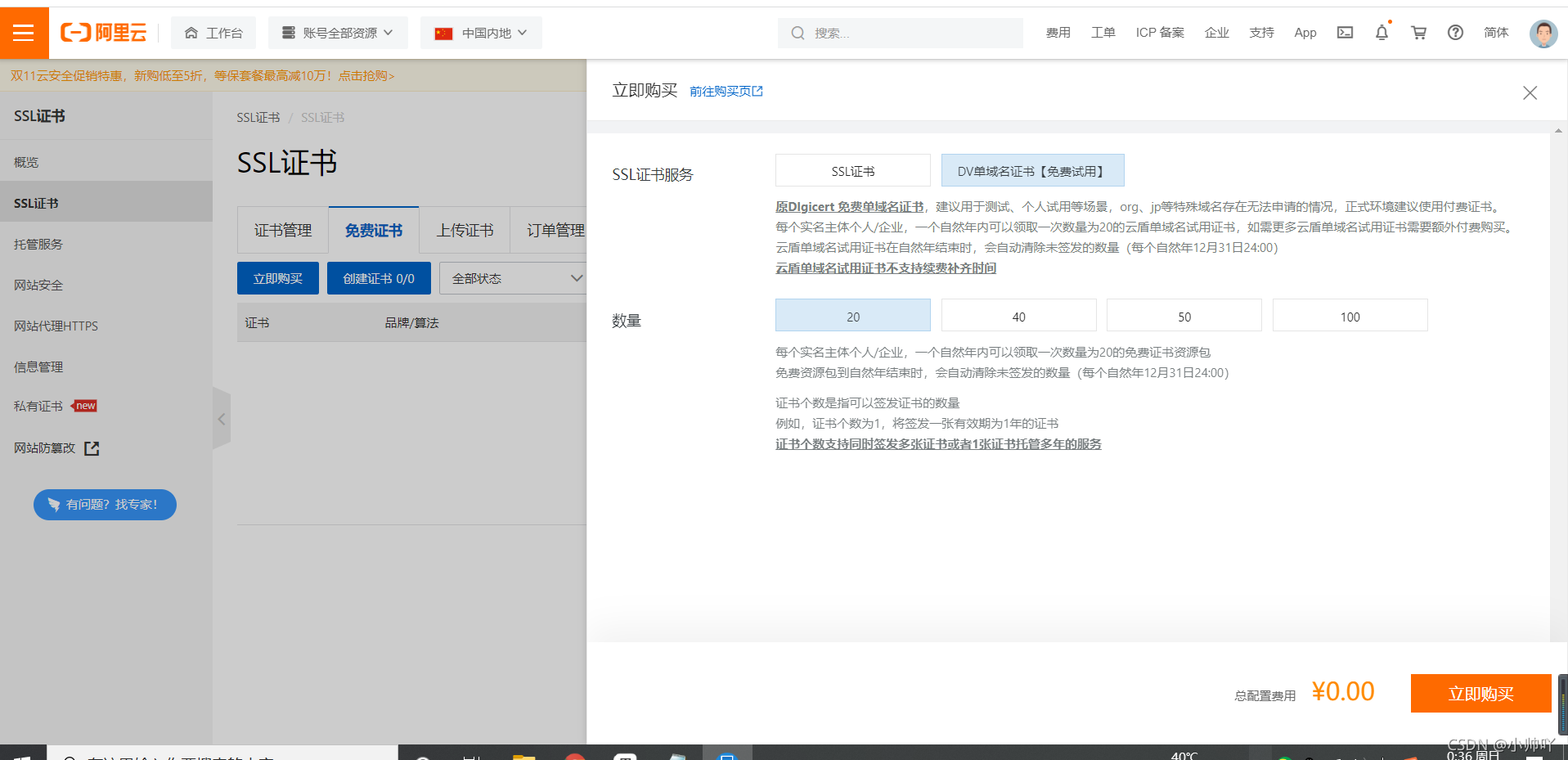Viewport: 1568px width, 760px height.
Task: Choose quantity 40
Action: point(1018,315)
